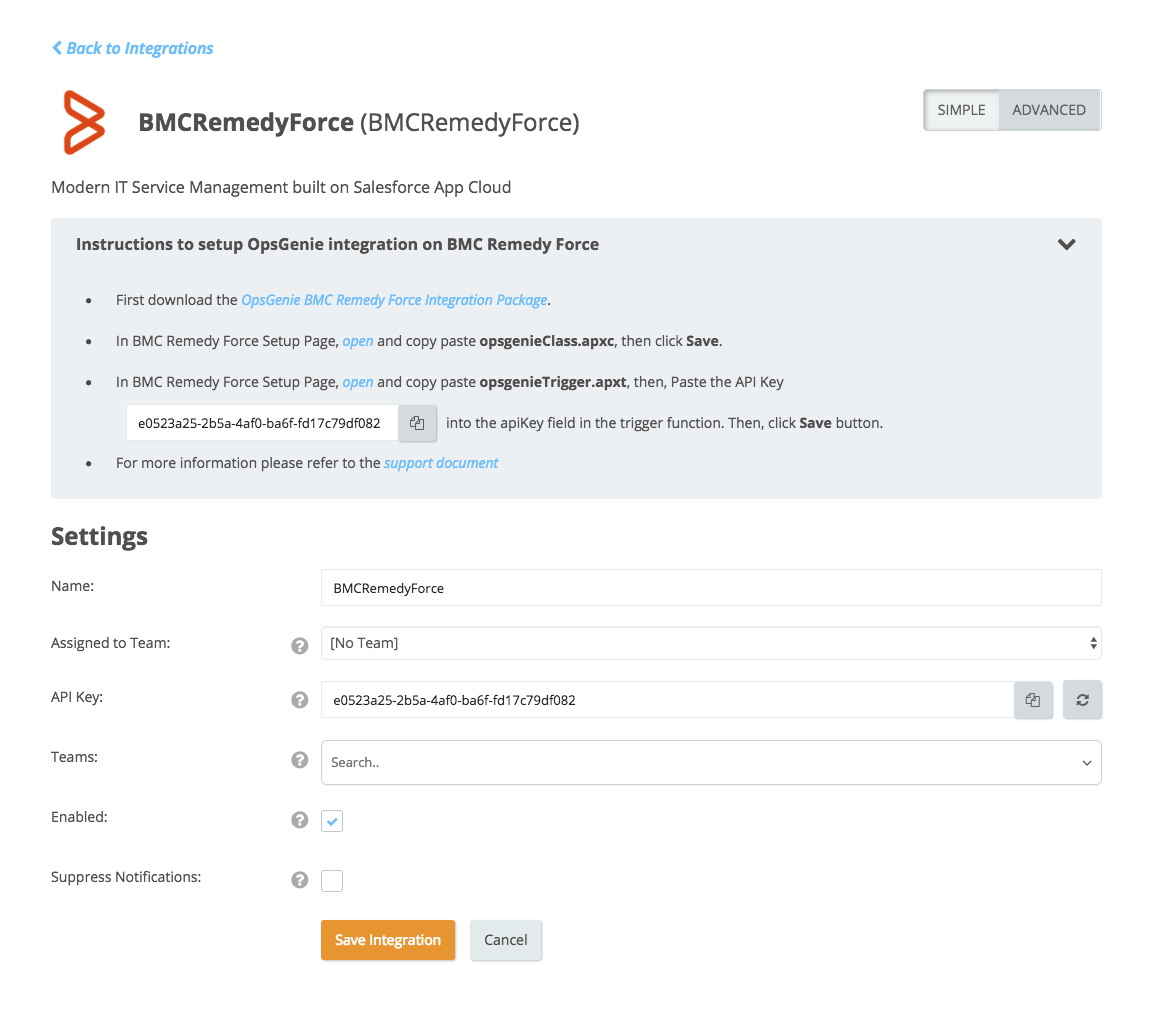This screenshot has height=1013, width=1163.
Task: Collapse the setup instructions panel chevron
Action: pos(1067,245)
